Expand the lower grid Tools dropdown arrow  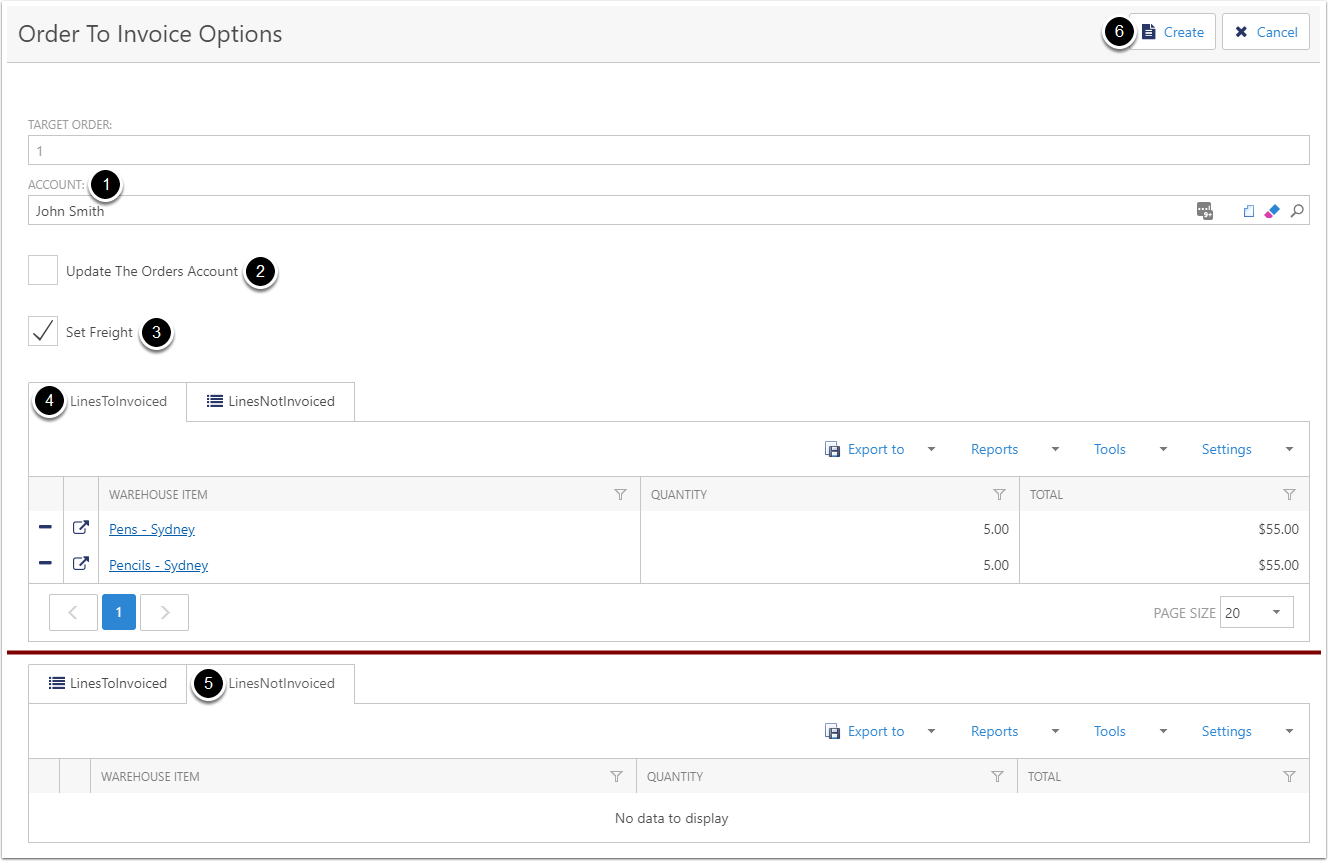click(x=1163, y=731)
